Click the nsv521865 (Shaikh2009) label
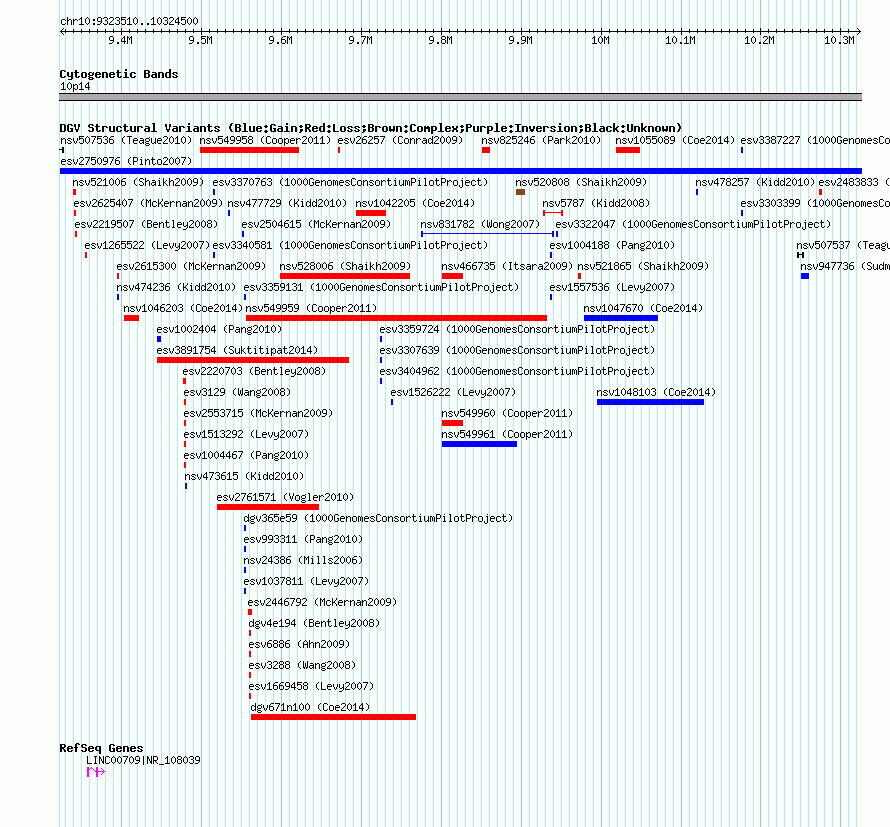 pos(643,266)
